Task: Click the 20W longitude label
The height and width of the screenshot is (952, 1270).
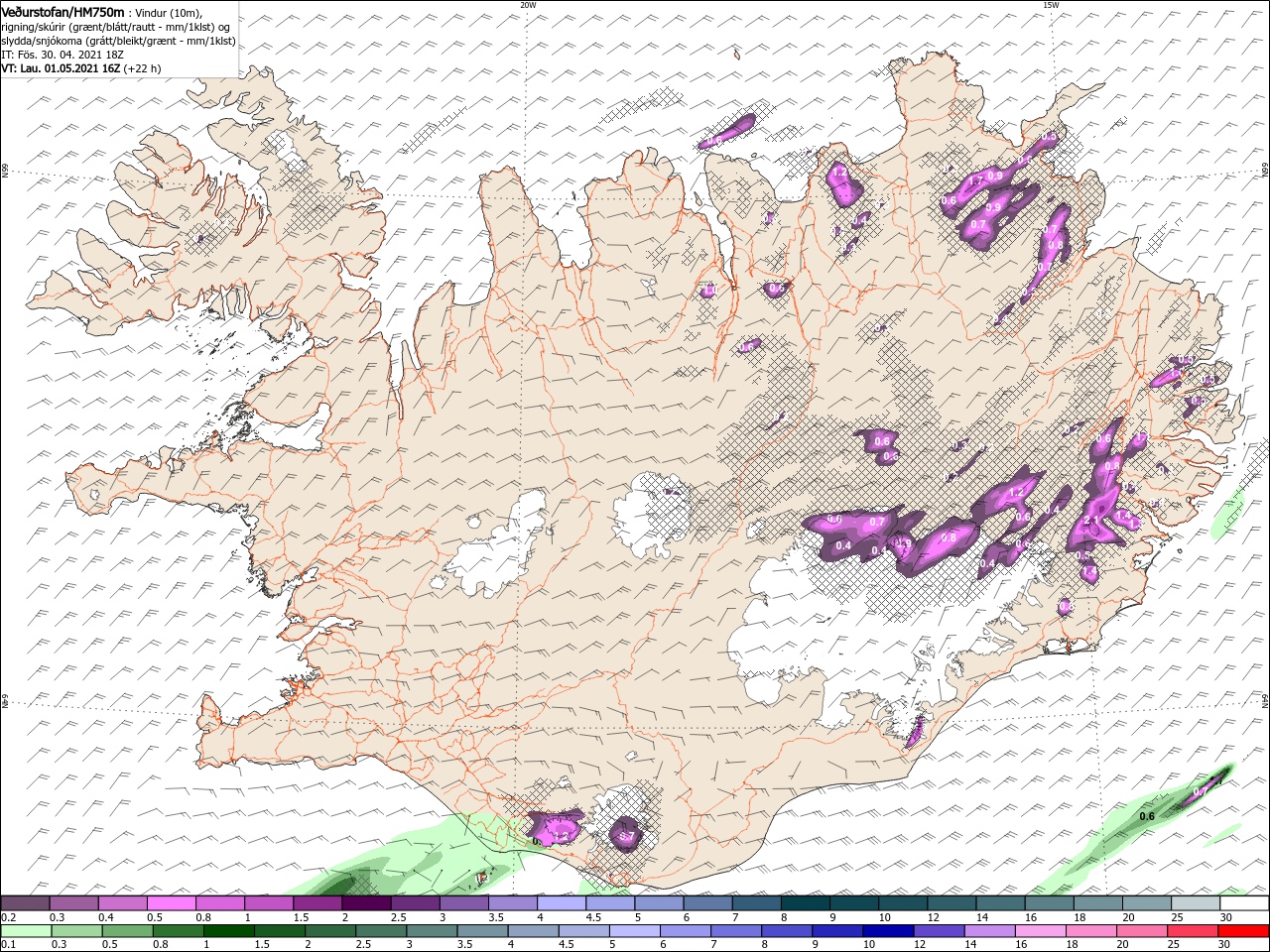Action: [528, 5]
